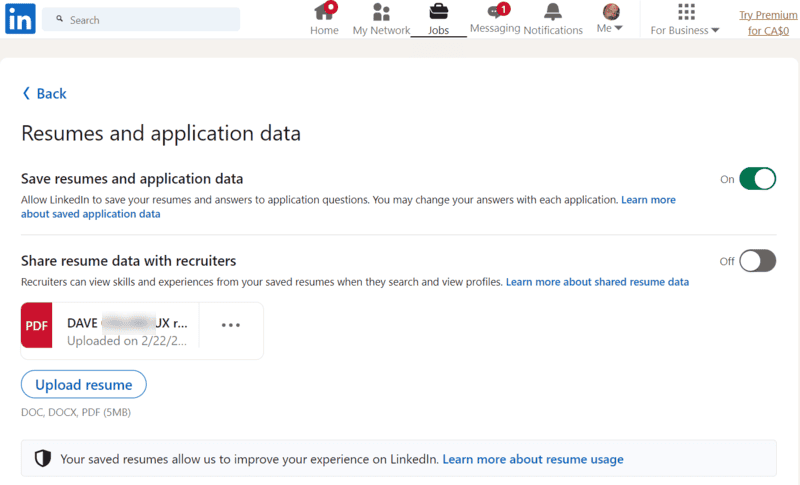Click the shield icon in the resume usage notice

[x=43, y=458]
